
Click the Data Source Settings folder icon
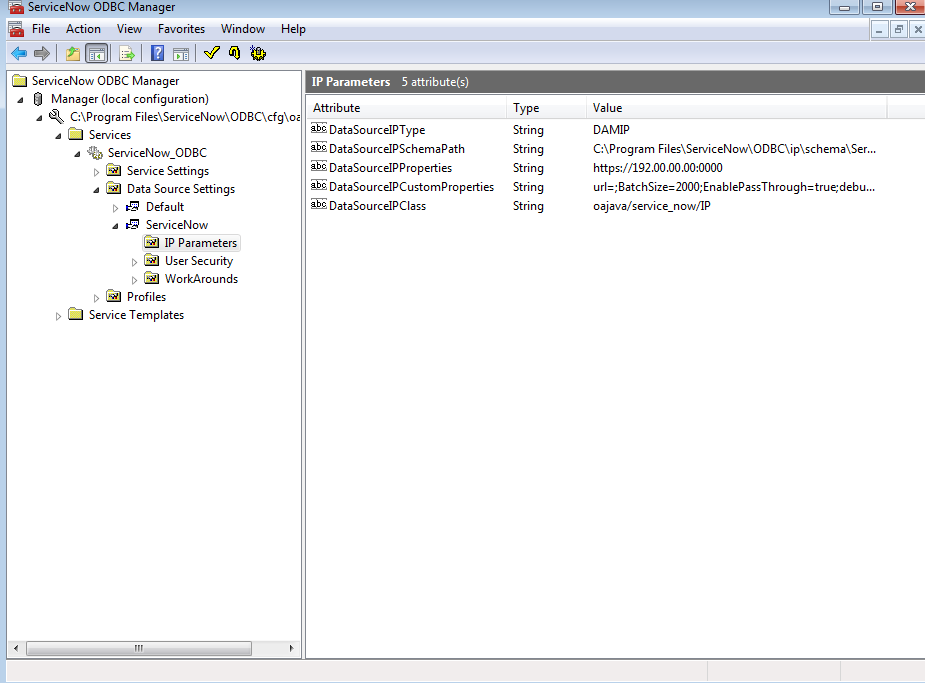pyautogui.click(x=114, y=188)
